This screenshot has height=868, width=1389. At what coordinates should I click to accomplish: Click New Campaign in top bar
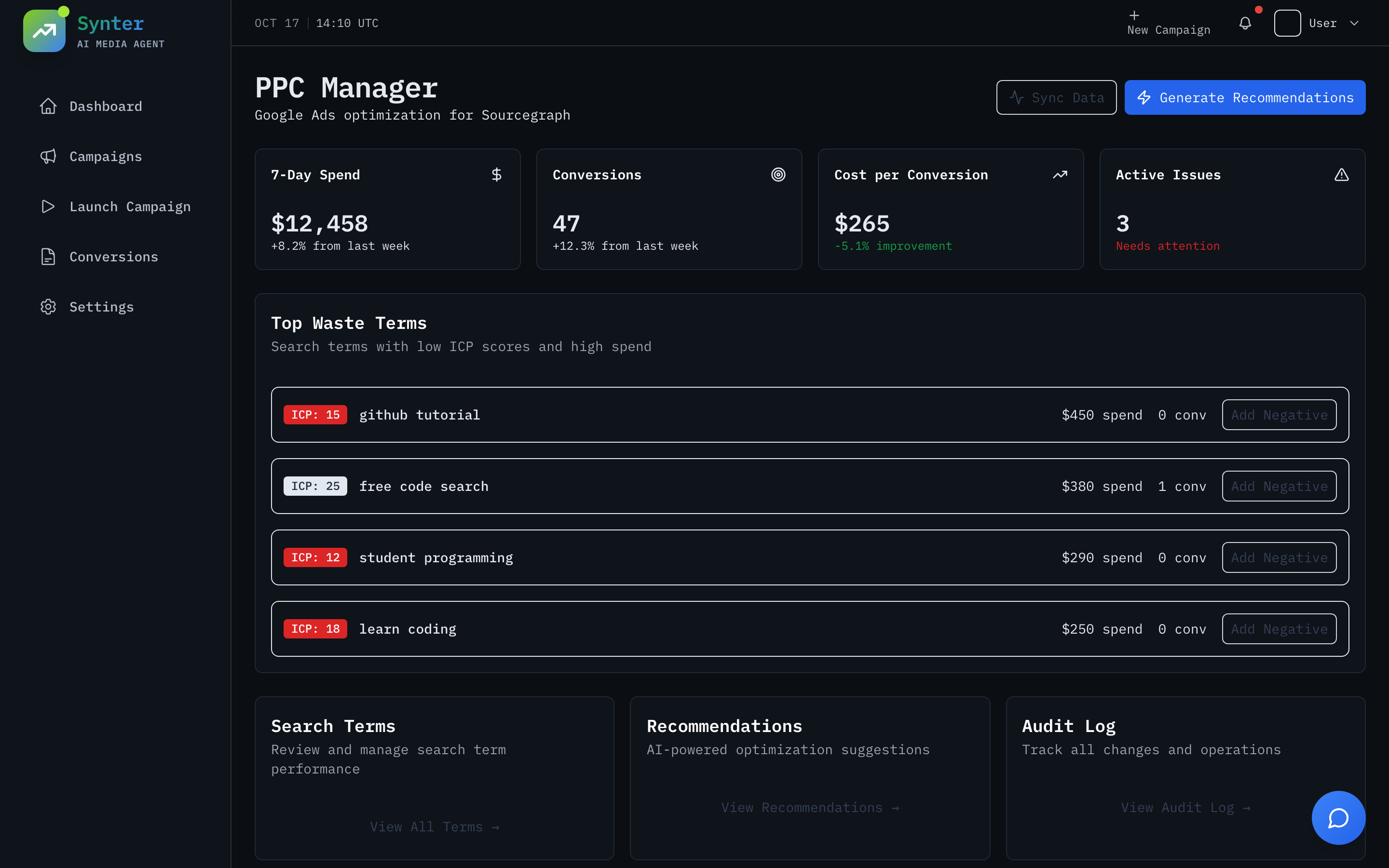1168,23
